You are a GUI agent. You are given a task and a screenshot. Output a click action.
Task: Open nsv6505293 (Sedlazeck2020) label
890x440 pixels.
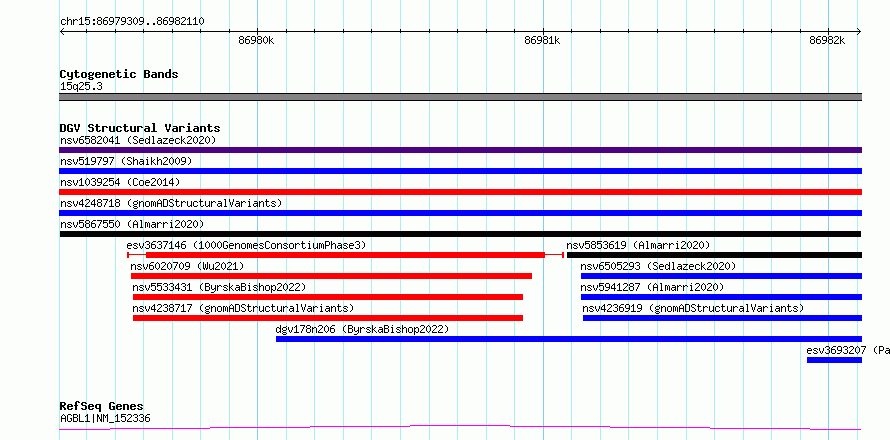[658, 266]
